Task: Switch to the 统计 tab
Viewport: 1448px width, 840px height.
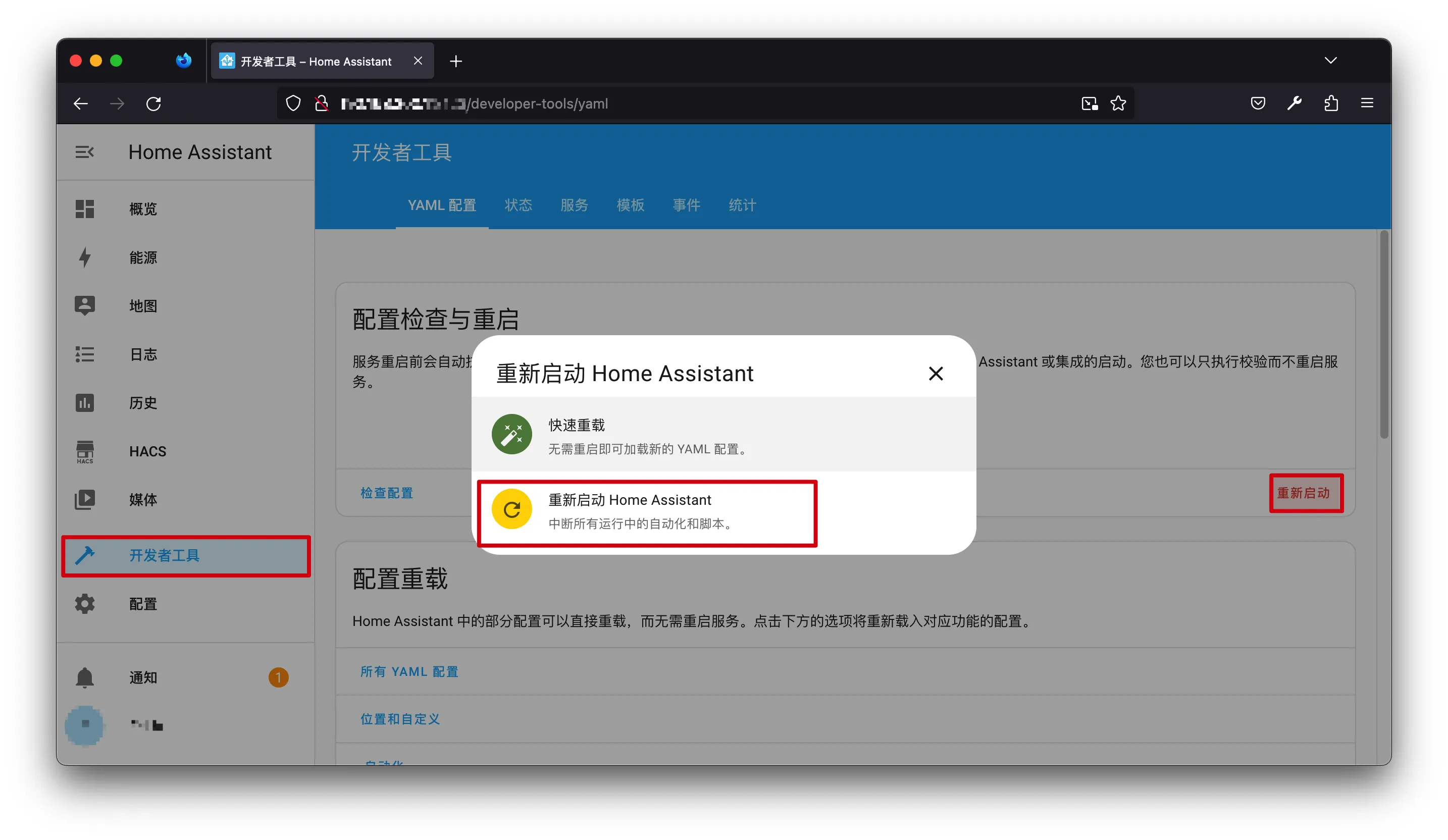Action: [742, 205]
